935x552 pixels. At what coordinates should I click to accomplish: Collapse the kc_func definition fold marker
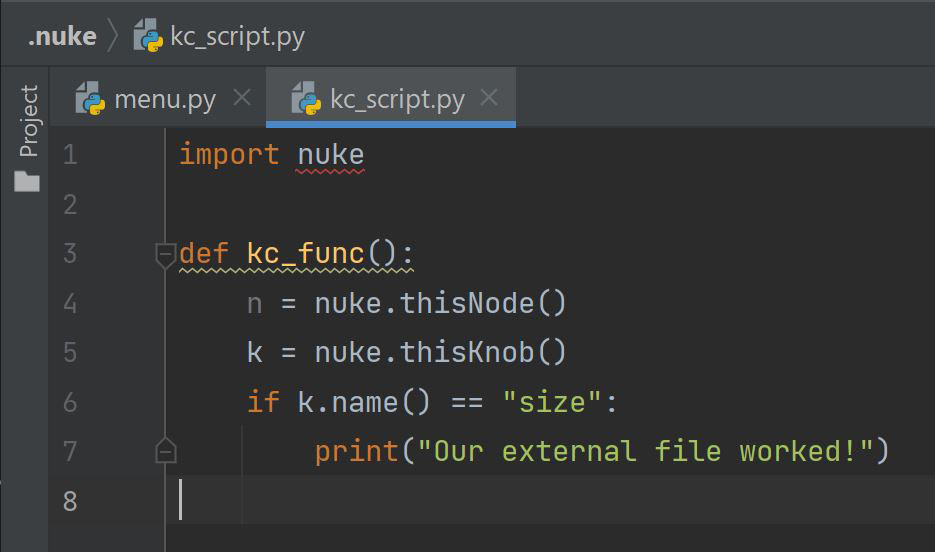pos(165,255)
